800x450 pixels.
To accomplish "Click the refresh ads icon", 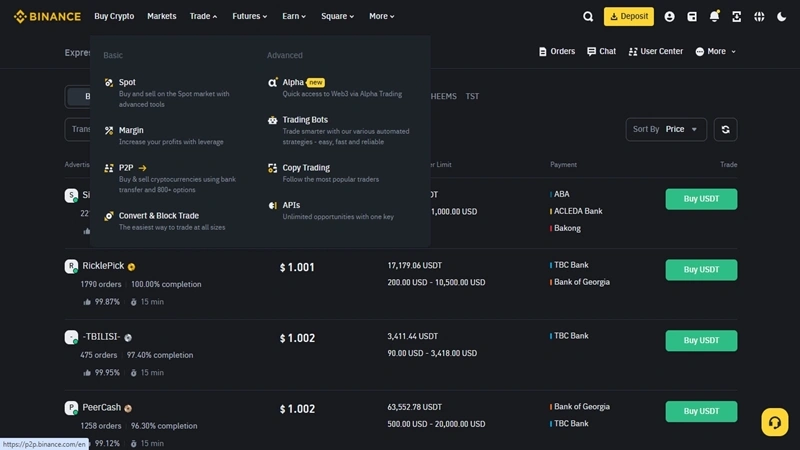I will pyautogui.click(x=726, y=130).
